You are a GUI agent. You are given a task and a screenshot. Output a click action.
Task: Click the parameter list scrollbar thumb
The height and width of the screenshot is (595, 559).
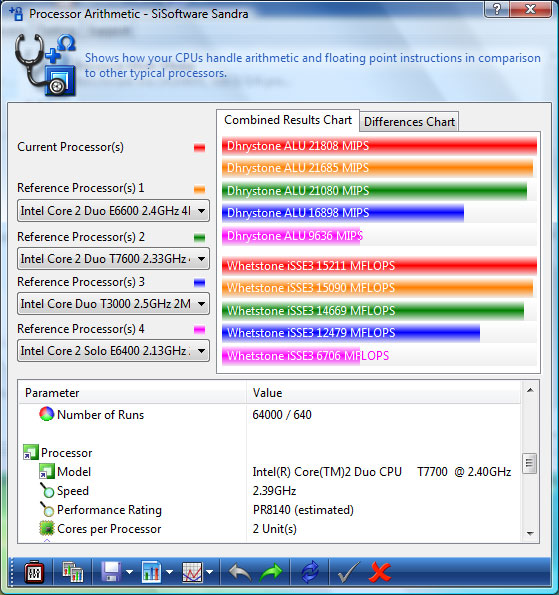530,463
